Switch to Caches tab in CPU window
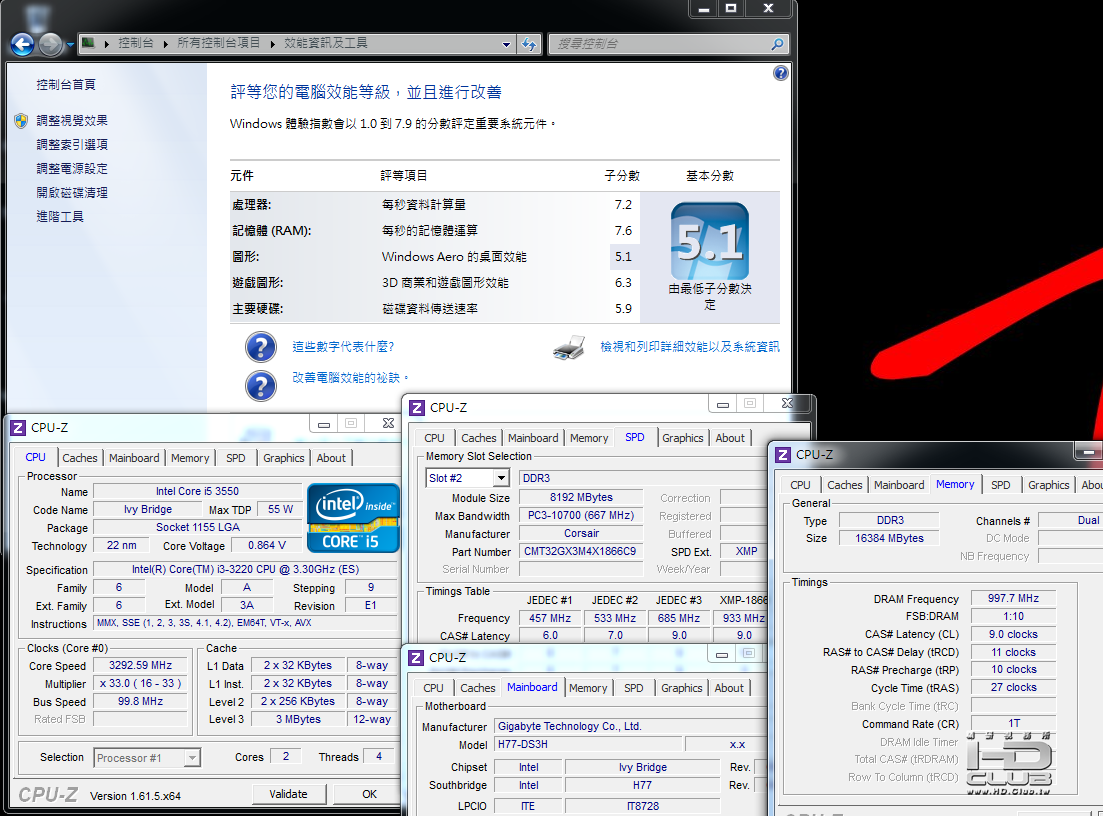Image resolution: width=1103 pixels, height=816 pixels. pyautogui.click(x=79, y=458)
